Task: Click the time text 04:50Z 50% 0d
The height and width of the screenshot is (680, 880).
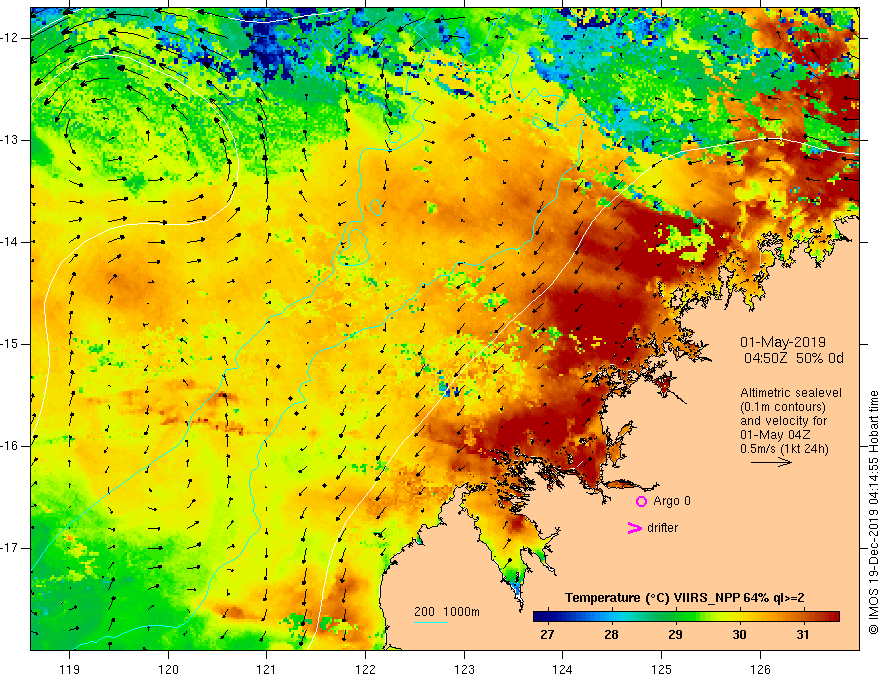Action: (x=794, y=359)
